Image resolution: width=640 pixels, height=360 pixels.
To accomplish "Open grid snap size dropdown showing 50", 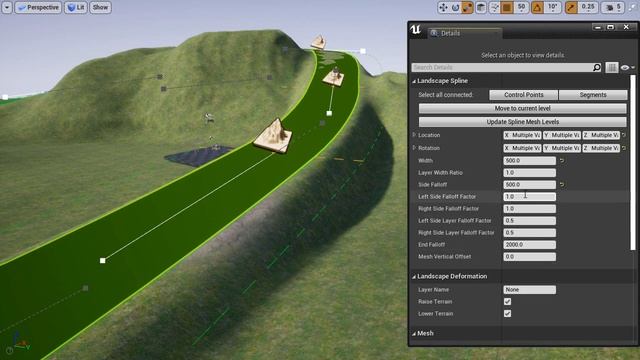I will click(521, 7).
